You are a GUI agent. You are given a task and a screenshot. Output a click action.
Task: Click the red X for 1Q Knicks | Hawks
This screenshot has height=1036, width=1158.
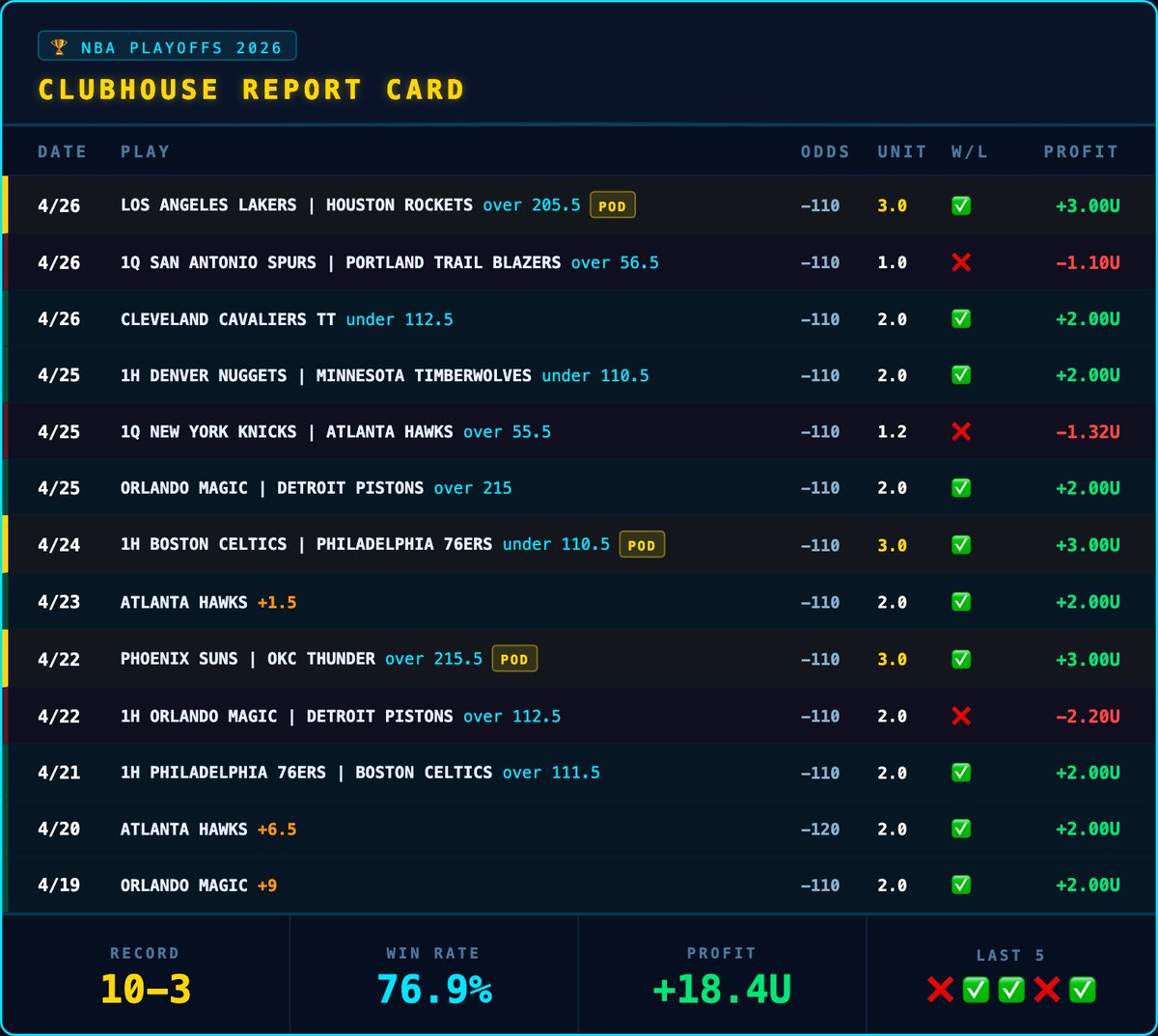tap(961, 432)
